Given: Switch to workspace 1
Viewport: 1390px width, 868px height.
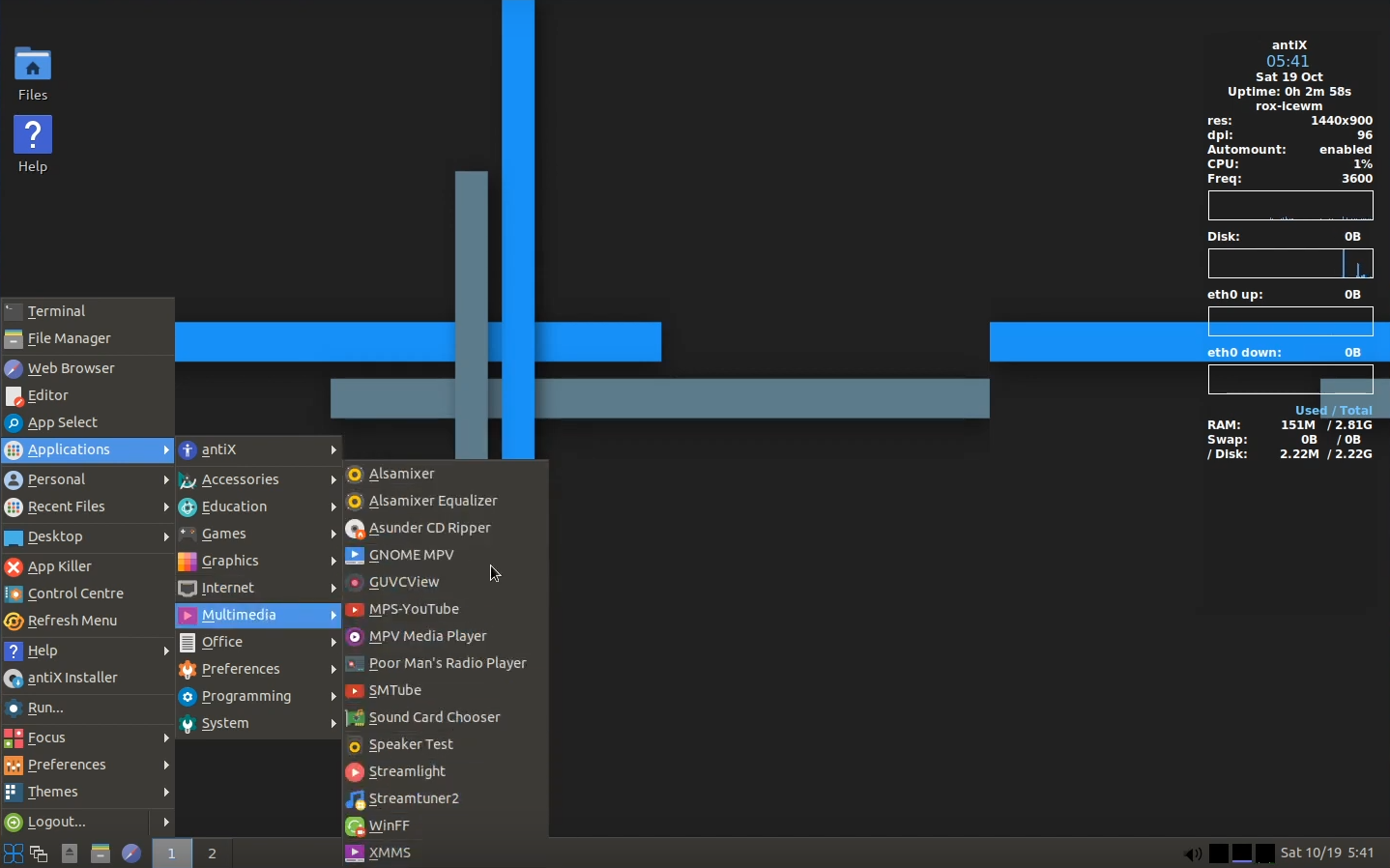Looking at the screenshot, I should coord(172,854).
